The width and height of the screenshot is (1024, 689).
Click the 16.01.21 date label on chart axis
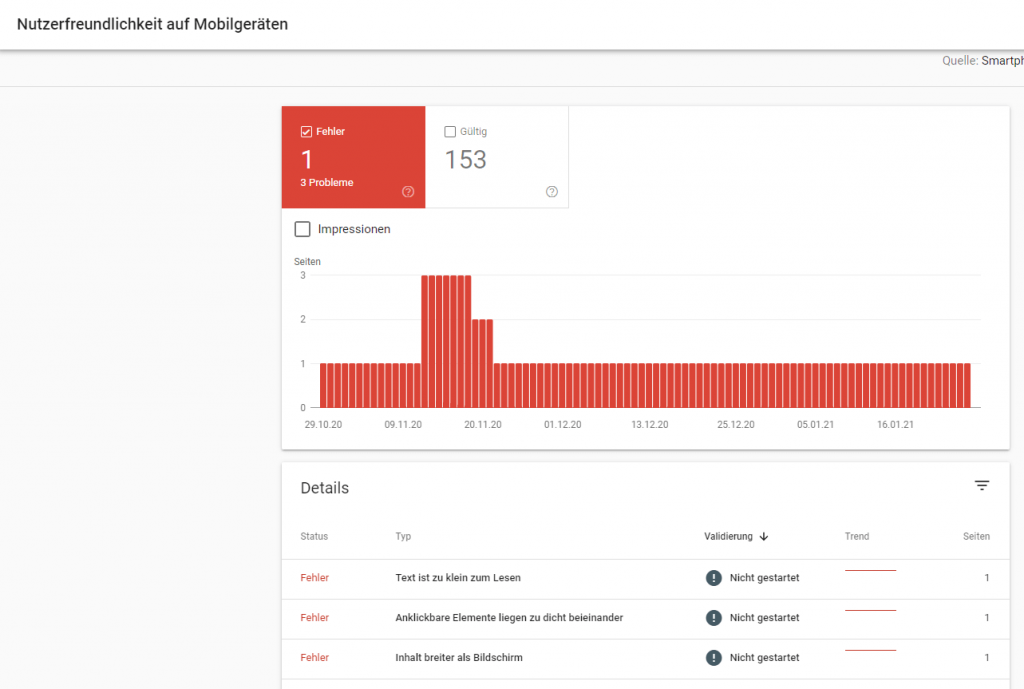pos(895,425)
